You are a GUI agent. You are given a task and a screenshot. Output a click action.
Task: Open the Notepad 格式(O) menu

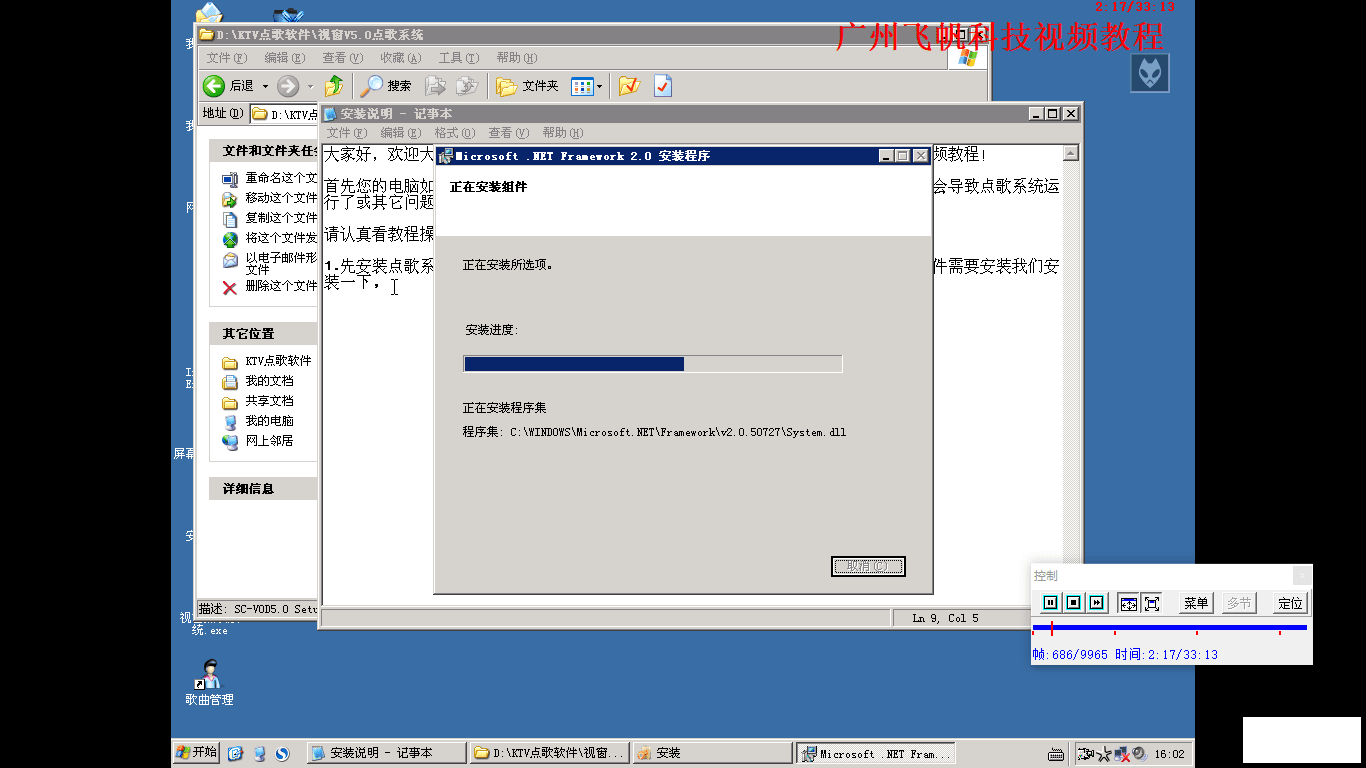click(x=454, y=132)
